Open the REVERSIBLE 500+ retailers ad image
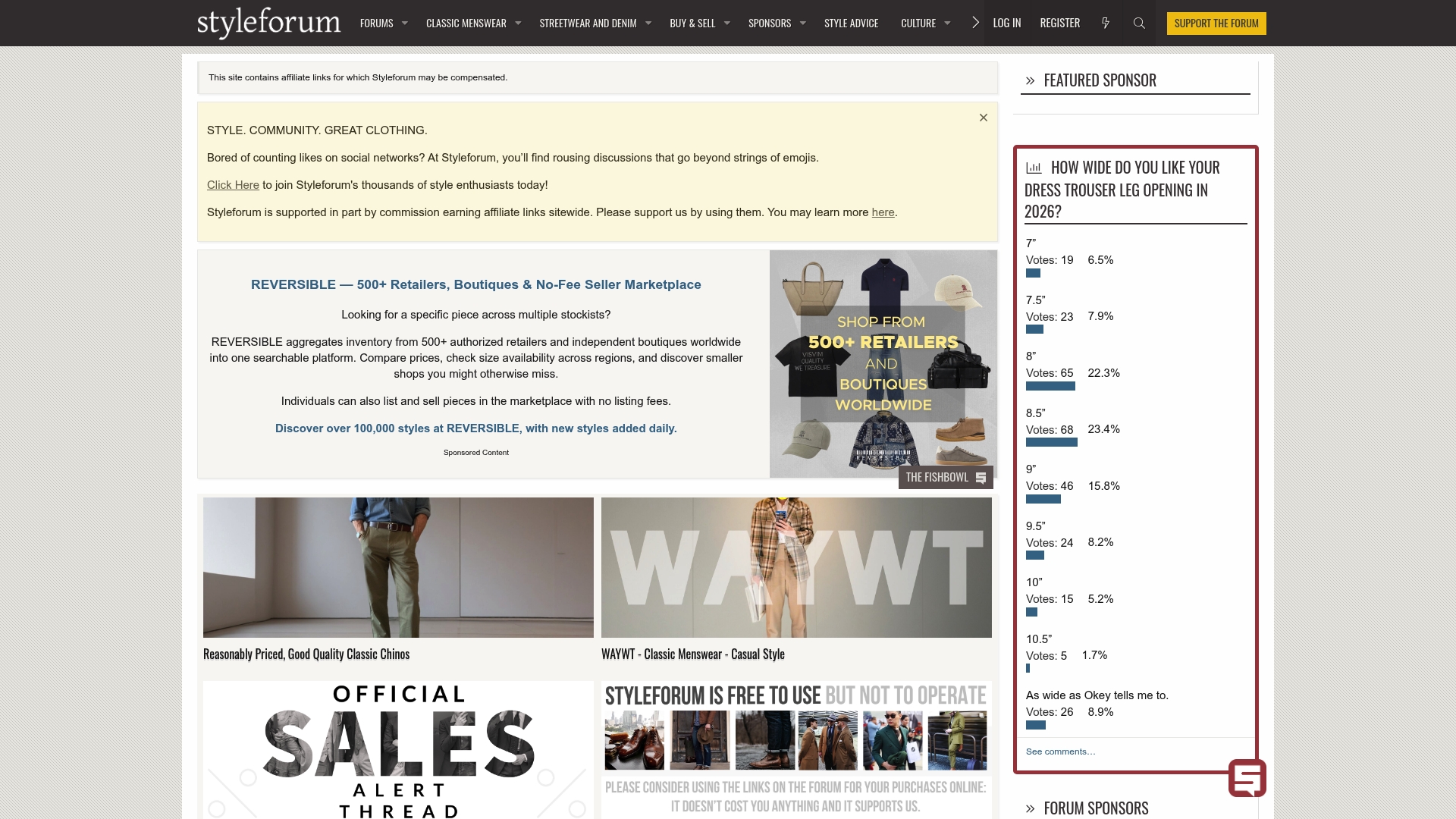Screen dimensions: 1456x819 (883, 364)
